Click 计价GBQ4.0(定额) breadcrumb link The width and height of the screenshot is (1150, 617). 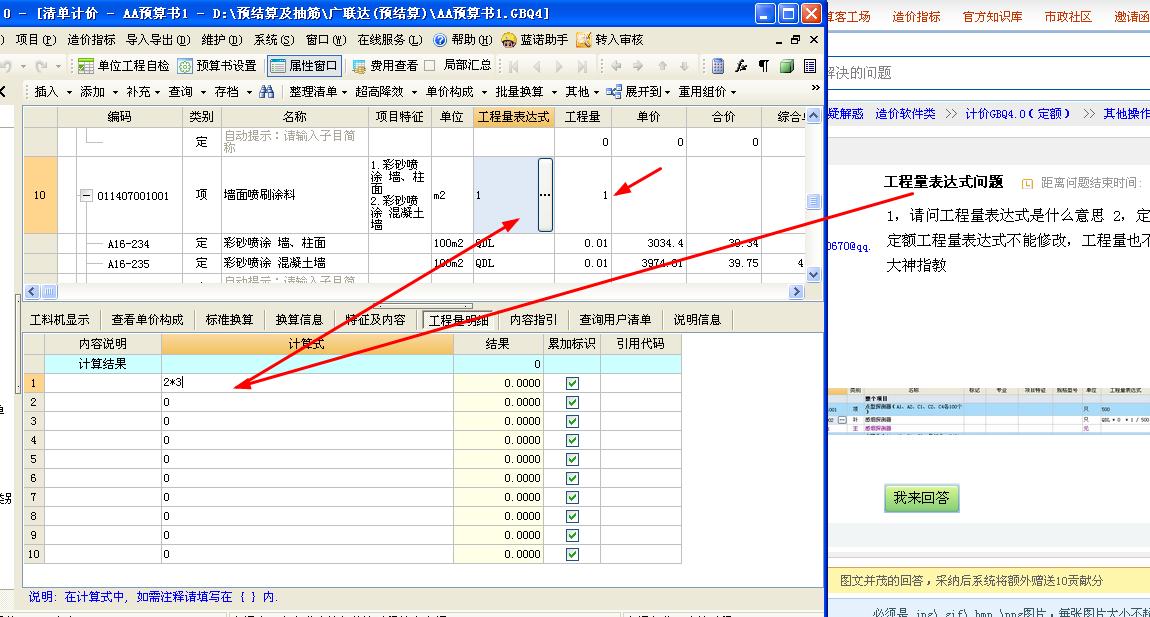[x=1017, y=114]
